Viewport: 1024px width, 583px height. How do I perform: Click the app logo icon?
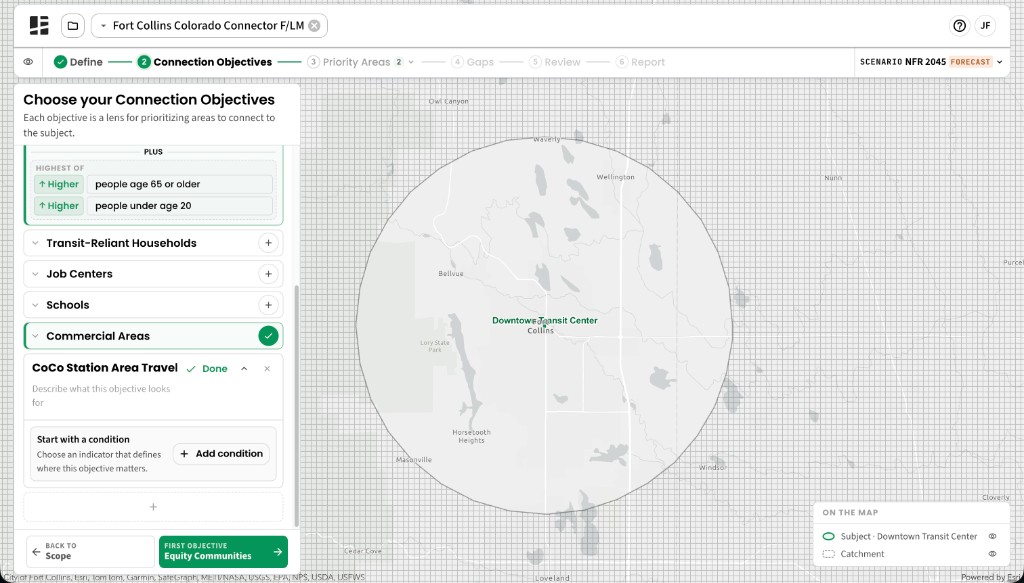pyautogui.click(x=39, y=25)
